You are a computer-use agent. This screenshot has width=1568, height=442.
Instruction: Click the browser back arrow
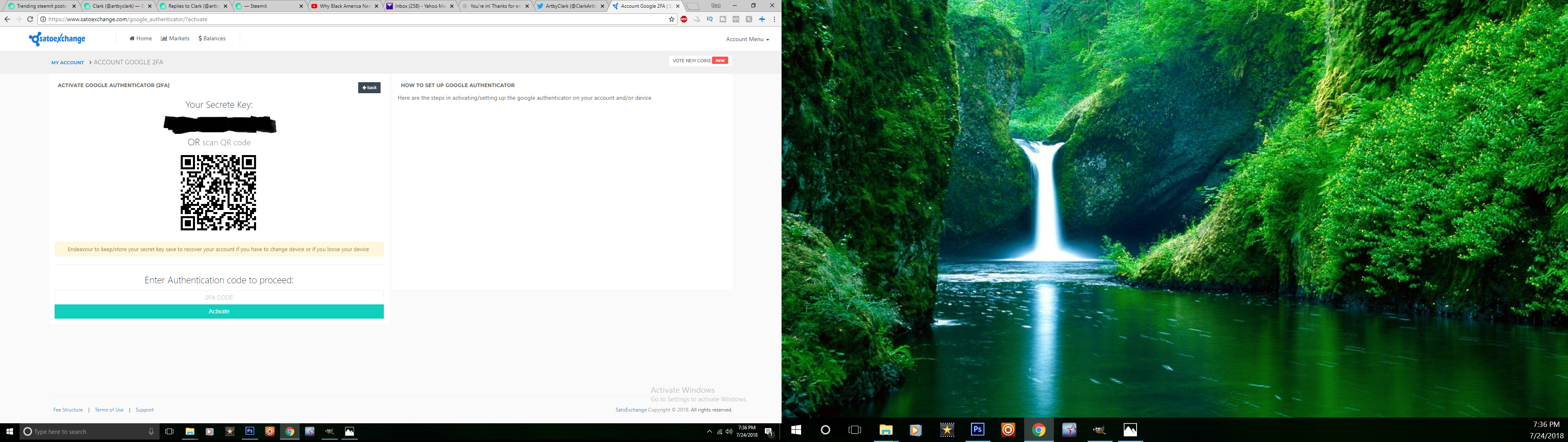[x=7, y=20]
